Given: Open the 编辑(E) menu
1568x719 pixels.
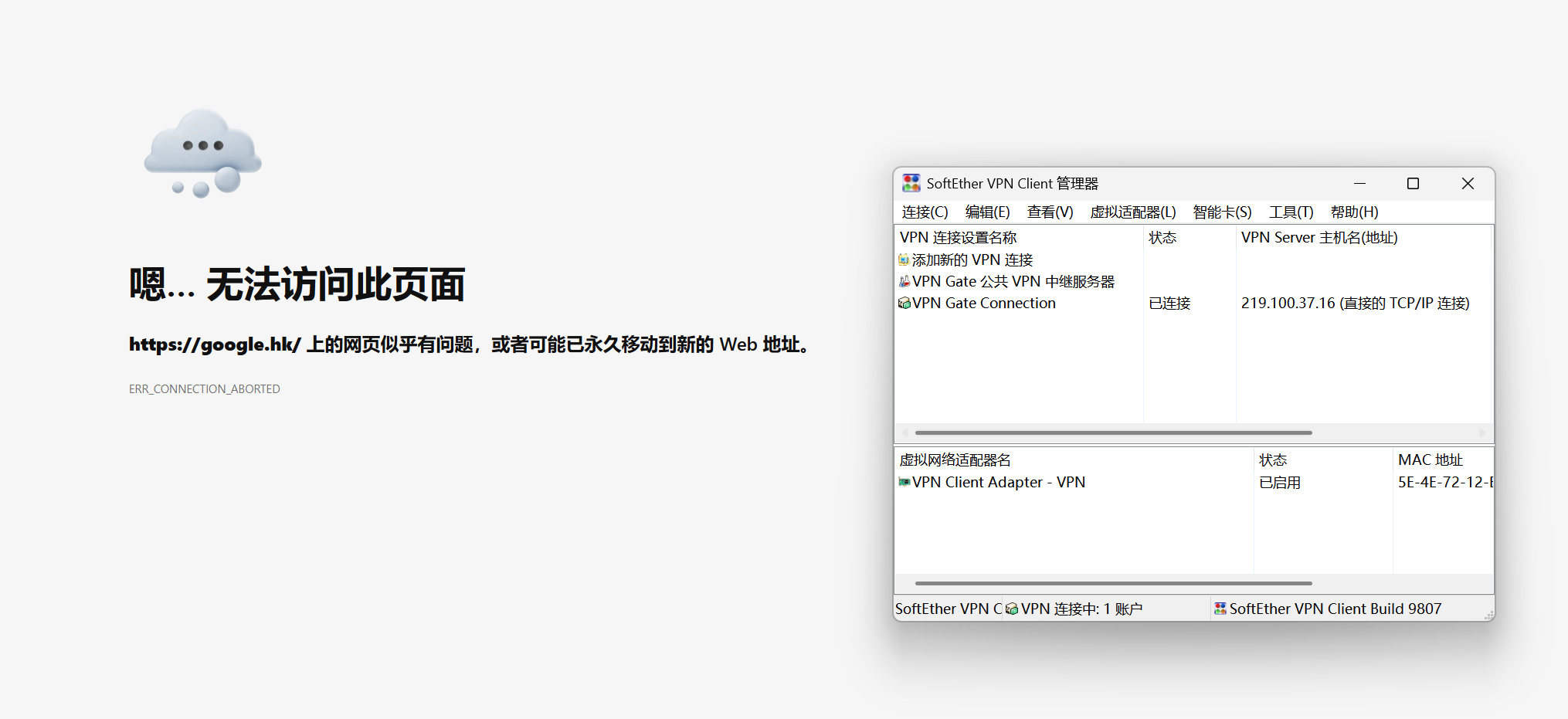Looking at the screenshot, I should point(987,212).
